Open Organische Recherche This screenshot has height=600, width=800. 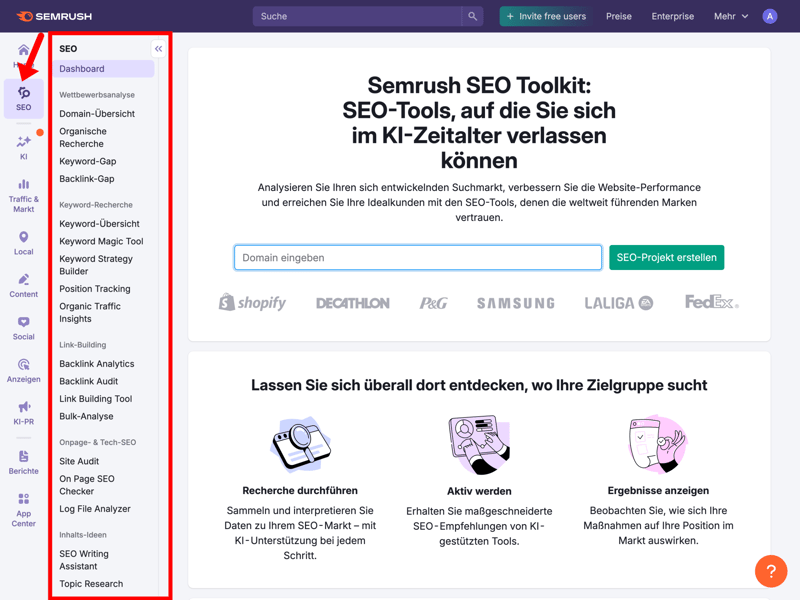point(83,138)
